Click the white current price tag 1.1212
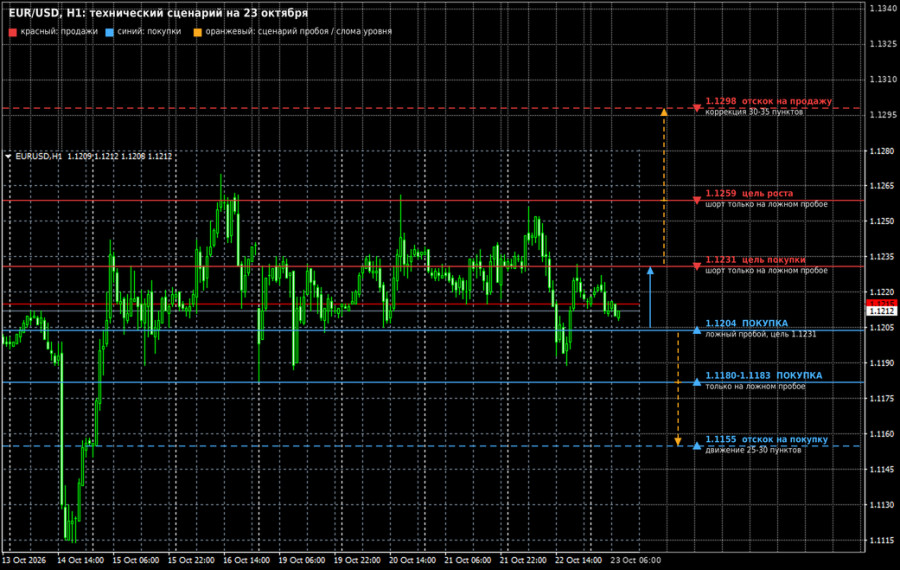900x570 pixels. (x=882, y=311)
